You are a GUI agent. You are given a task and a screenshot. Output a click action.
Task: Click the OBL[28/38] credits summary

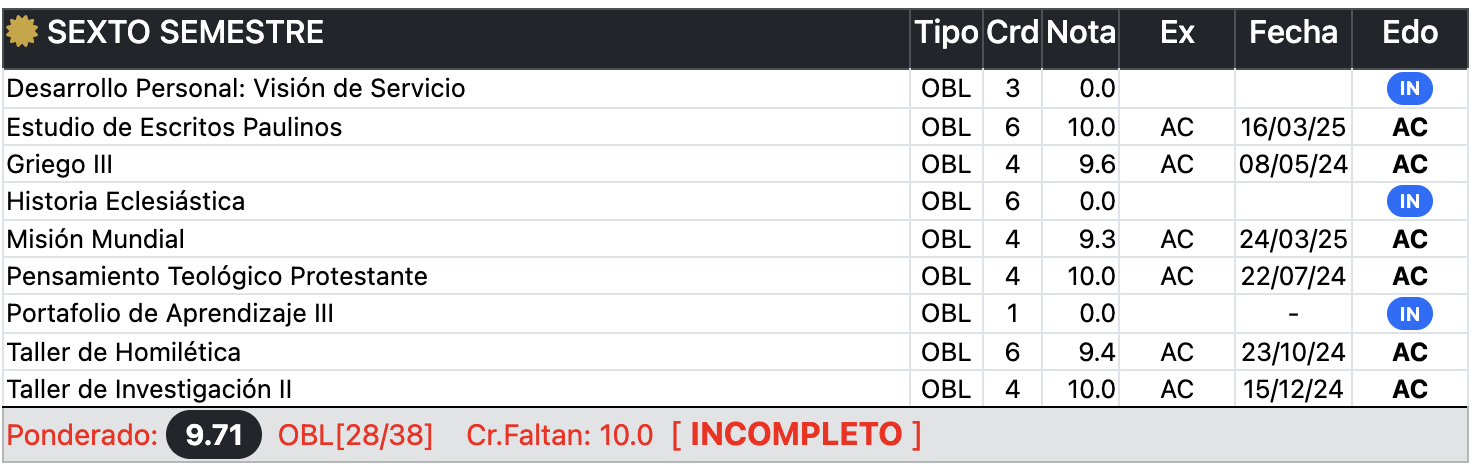[356, 435]
